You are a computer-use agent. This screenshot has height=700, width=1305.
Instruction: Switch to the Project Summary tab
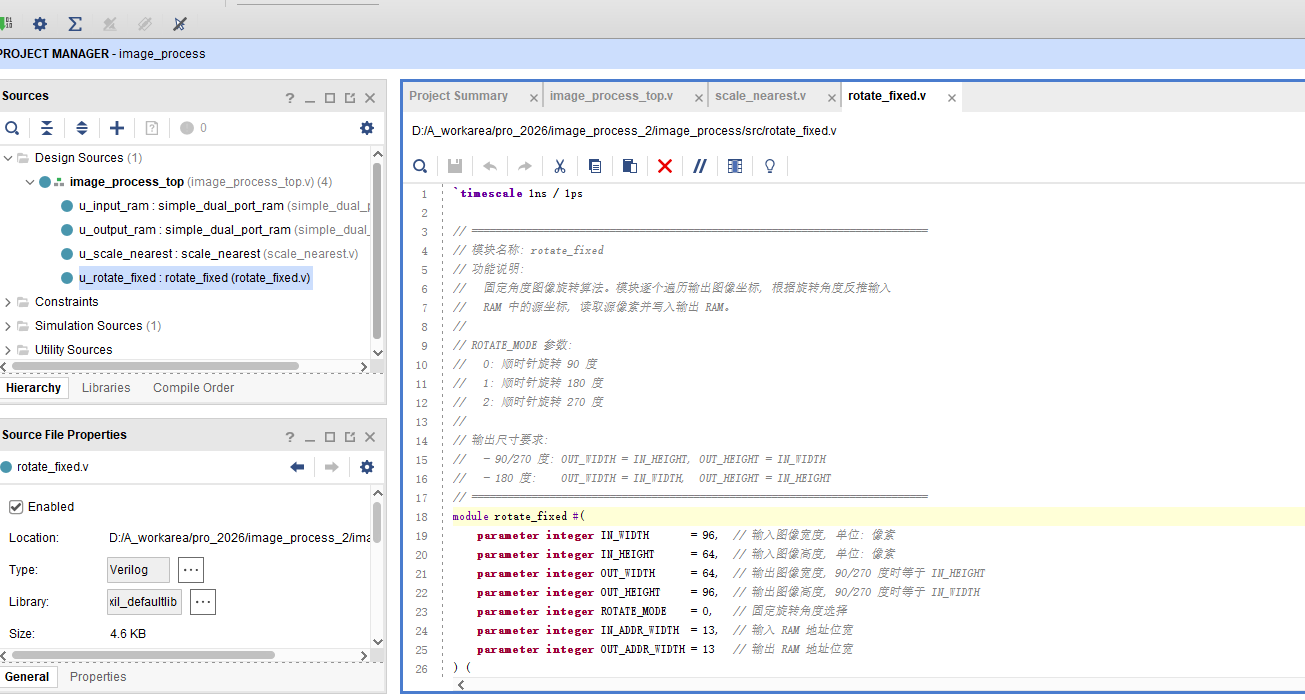(x=458, y=96)
